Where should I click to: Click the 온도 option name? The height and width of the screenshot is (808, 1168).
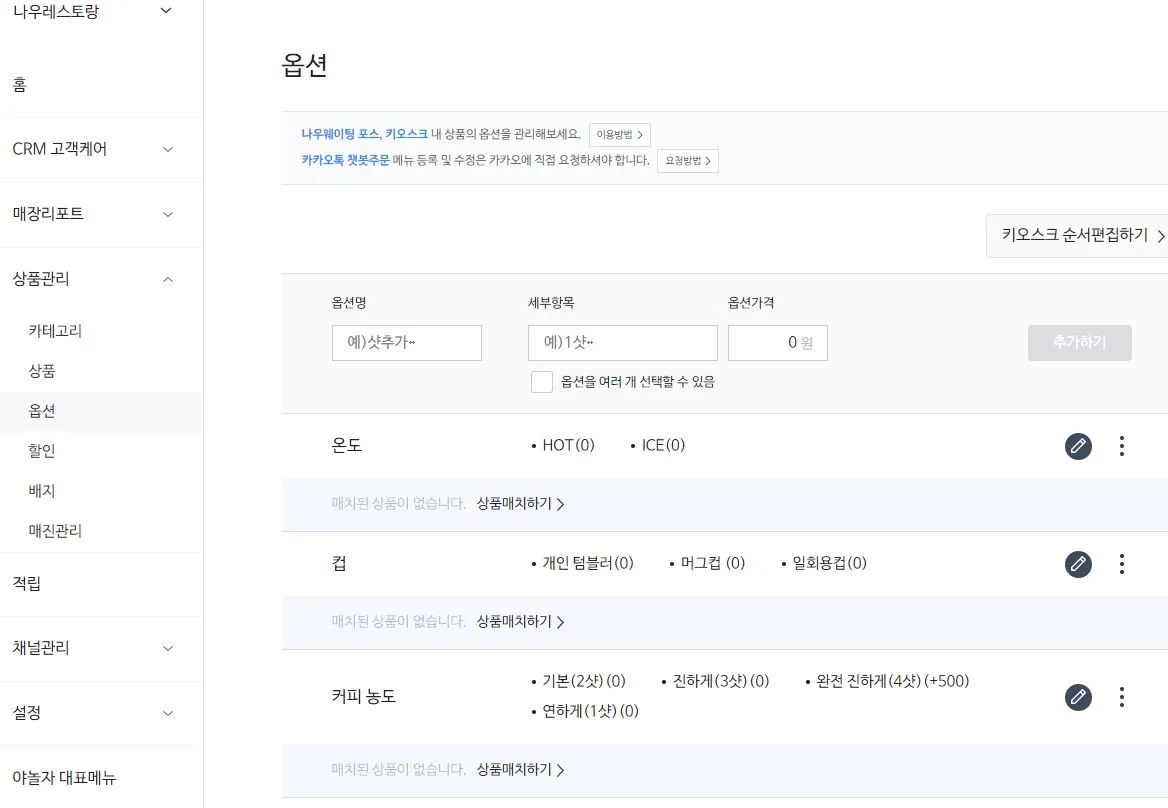346,445
